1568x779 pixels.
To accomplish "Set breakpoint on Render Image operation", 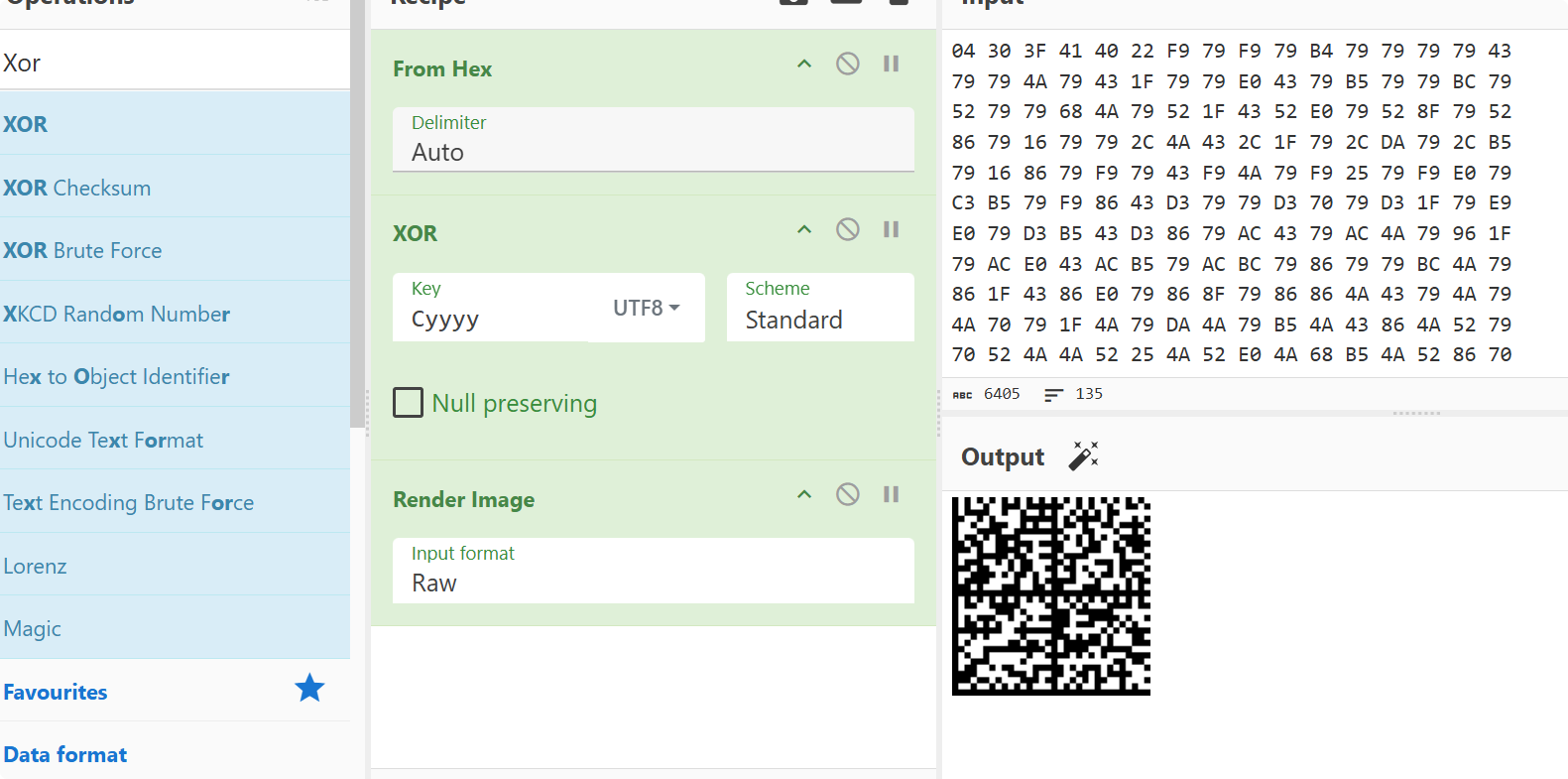I will (x=891, y=494).
